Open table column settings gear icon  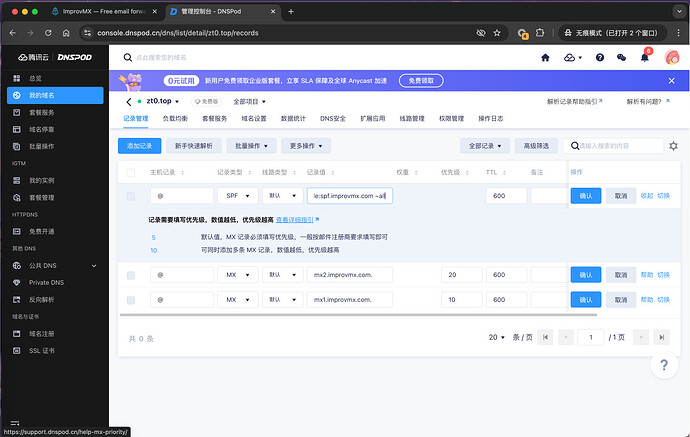(x=673, y=146)
